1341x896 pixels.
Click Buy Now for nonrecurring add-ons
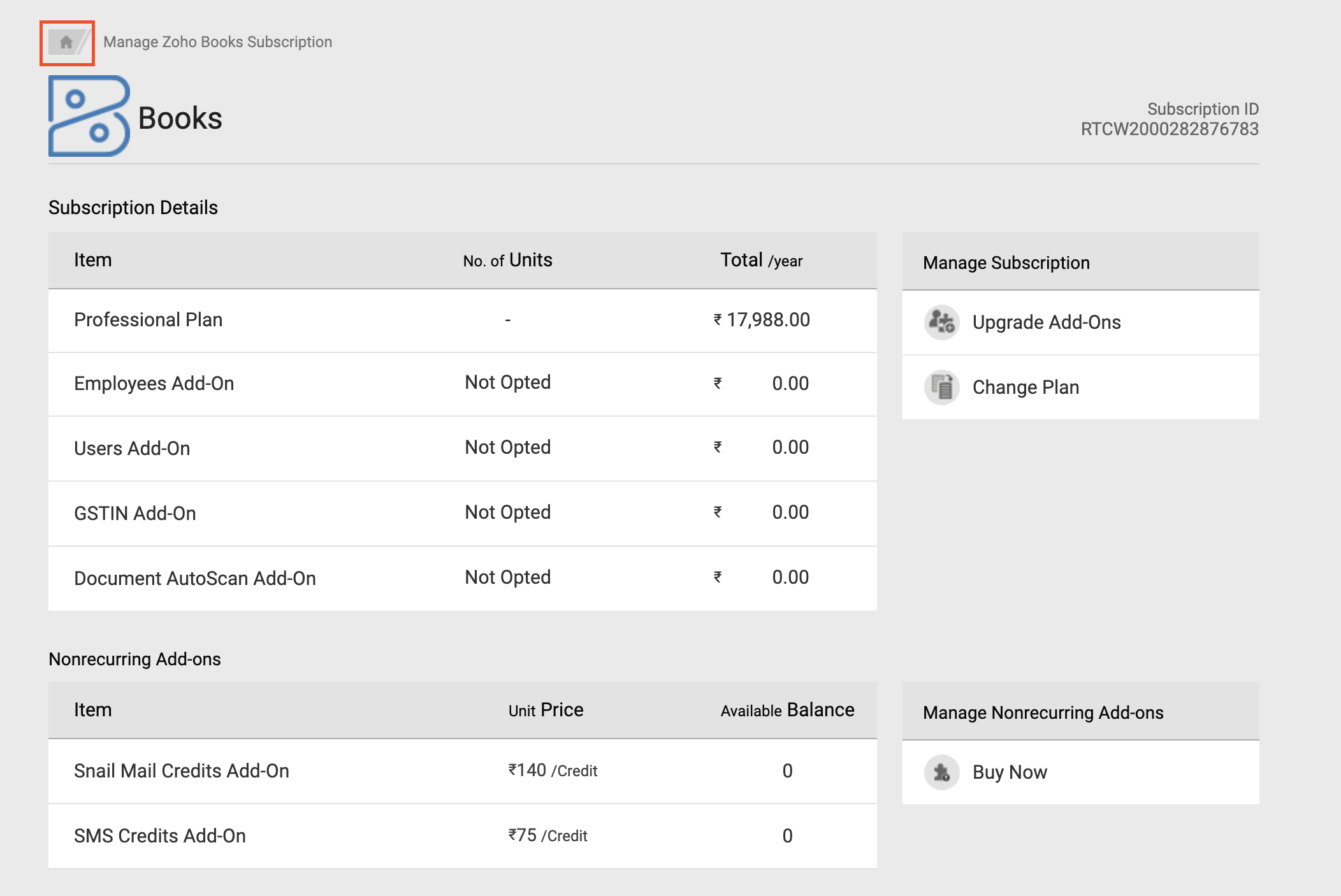[x=1010, y=772]
